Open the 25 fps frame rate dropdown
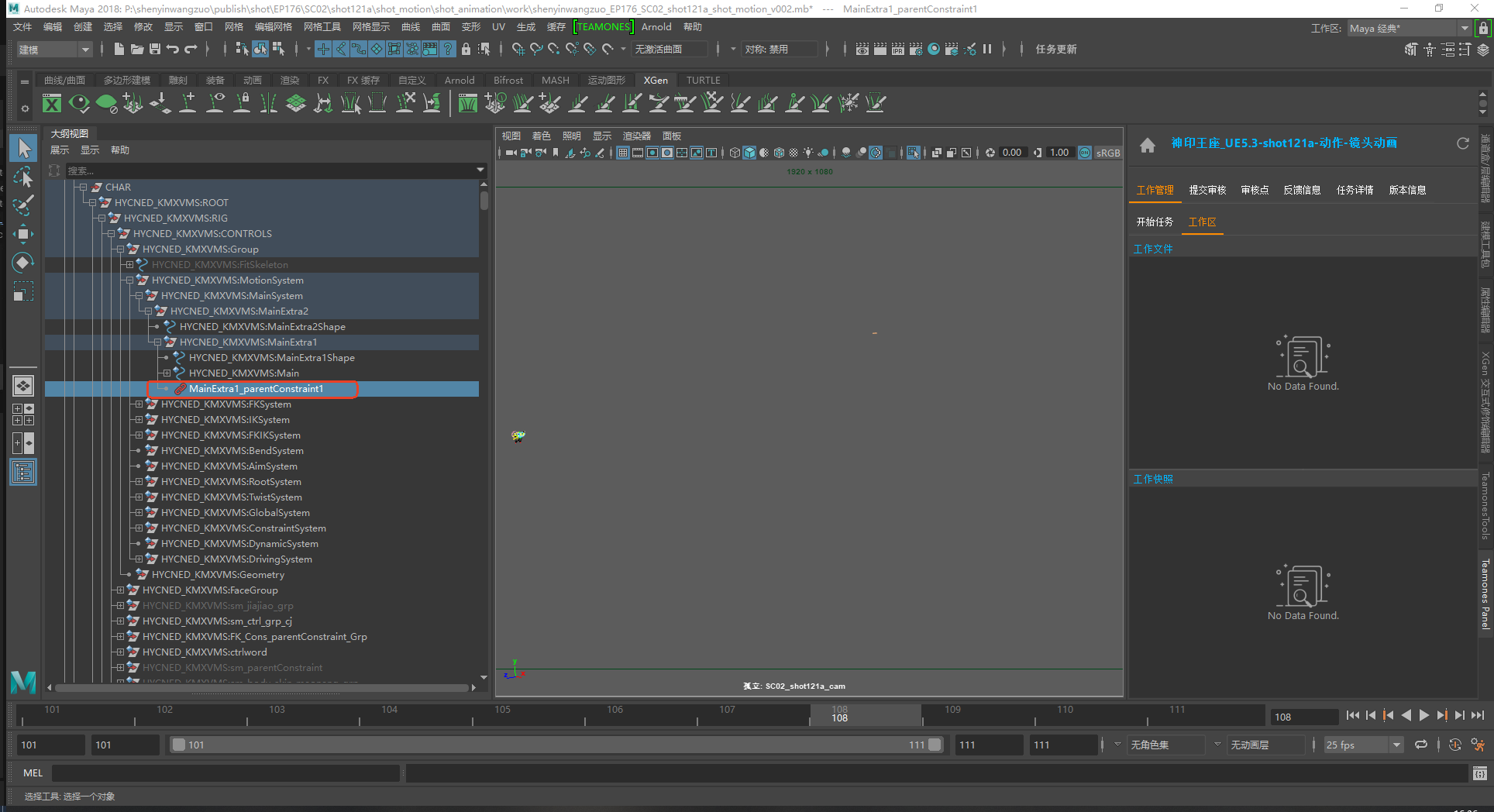The width and height of the screenshot is (1494, 812). click(1363, 745)
